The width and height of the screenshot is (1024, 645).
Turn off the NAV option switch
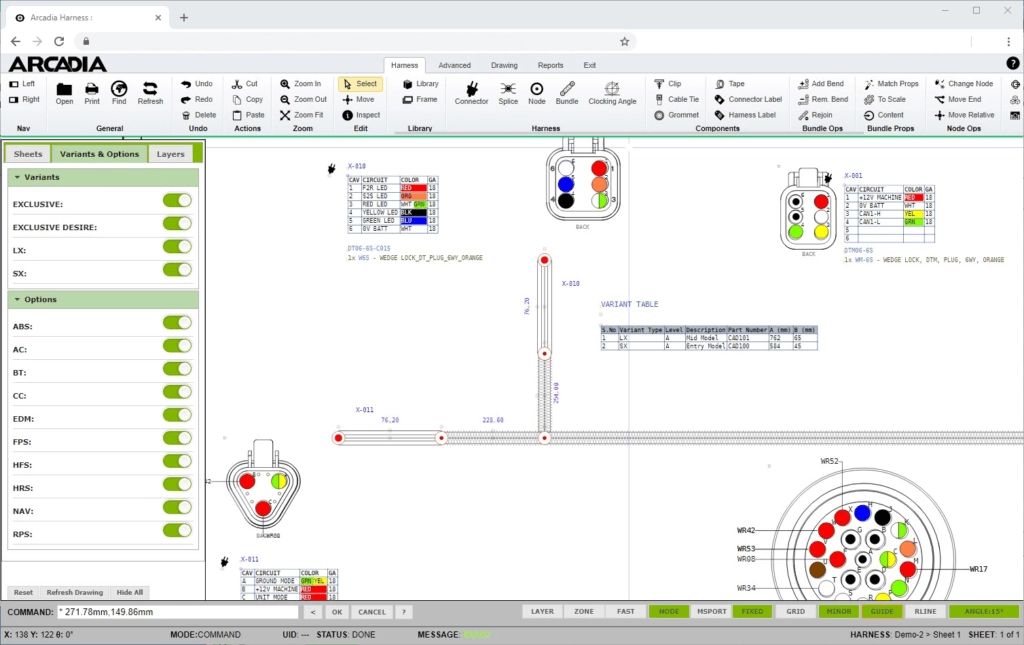pos(177,508)
